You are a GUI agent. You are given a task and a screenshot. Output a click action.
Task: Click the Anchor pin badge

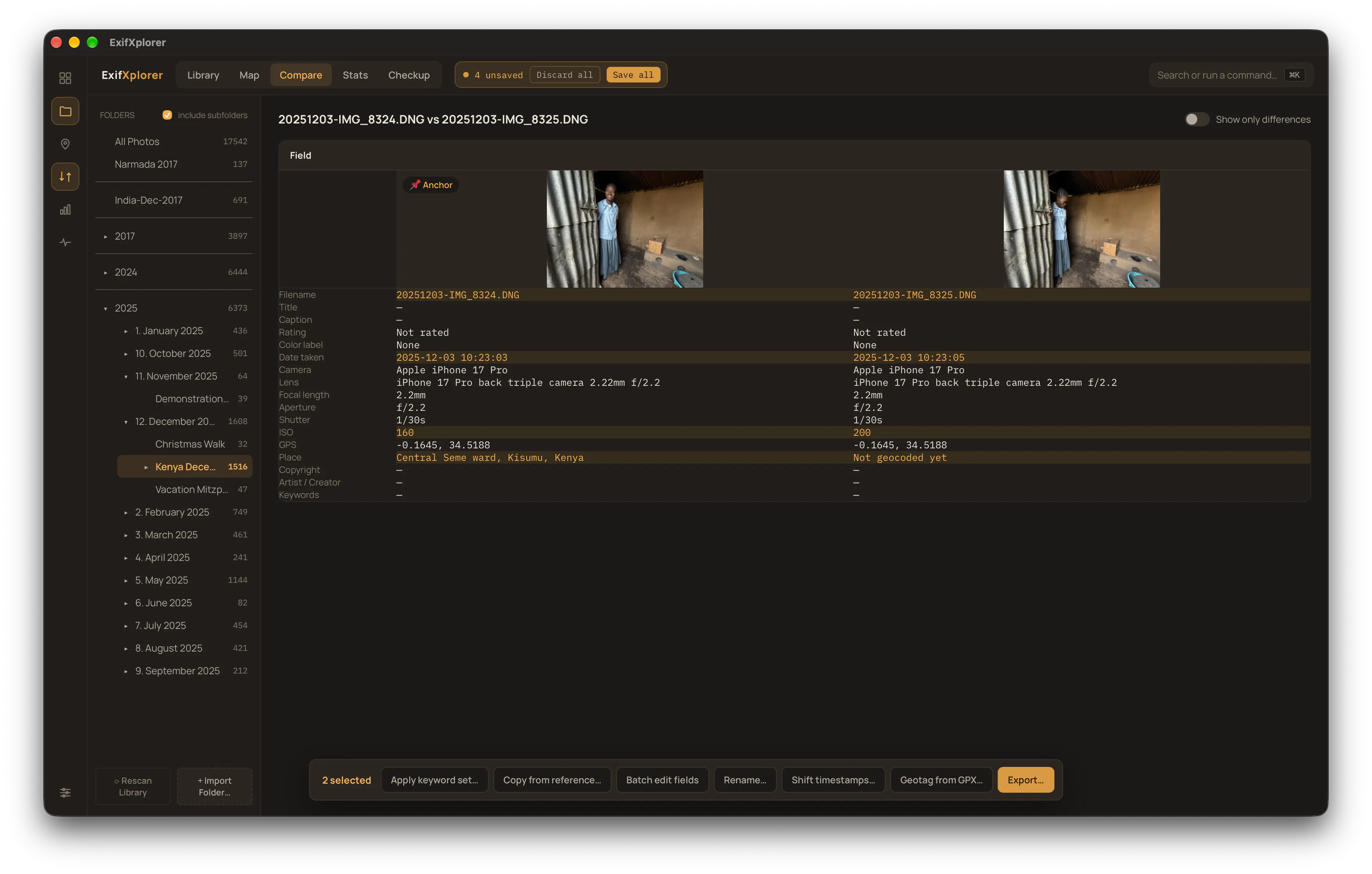[x=431, y=185]
